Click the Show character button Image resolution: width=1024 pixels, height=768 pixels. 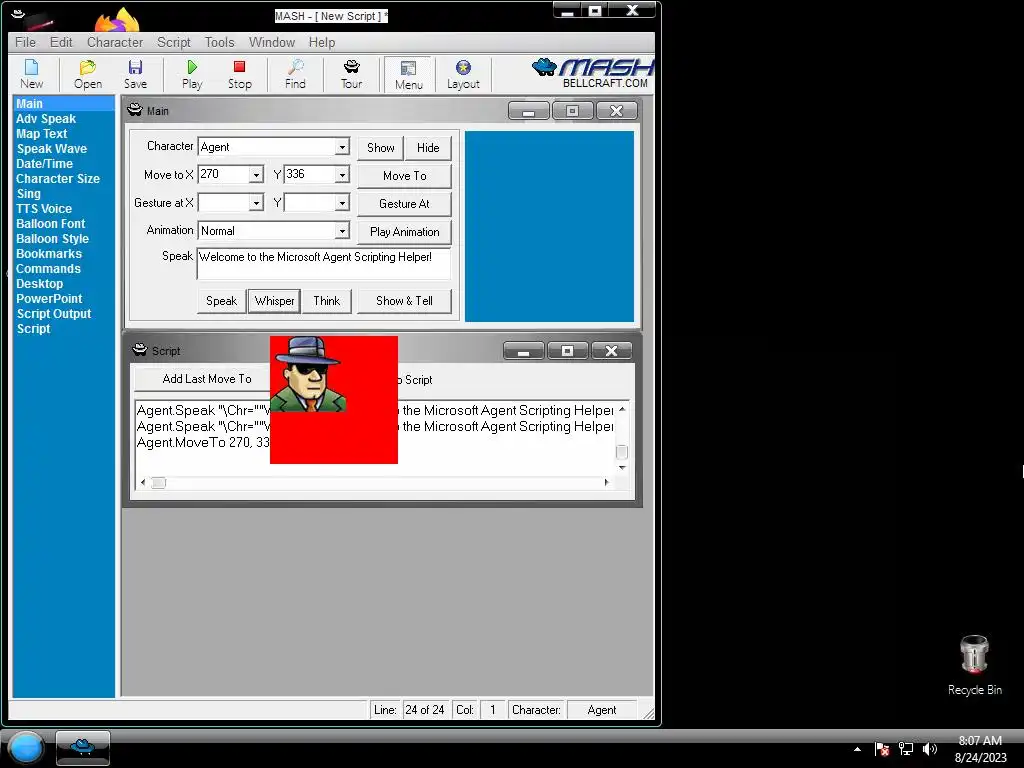click(x=381, y=148)
